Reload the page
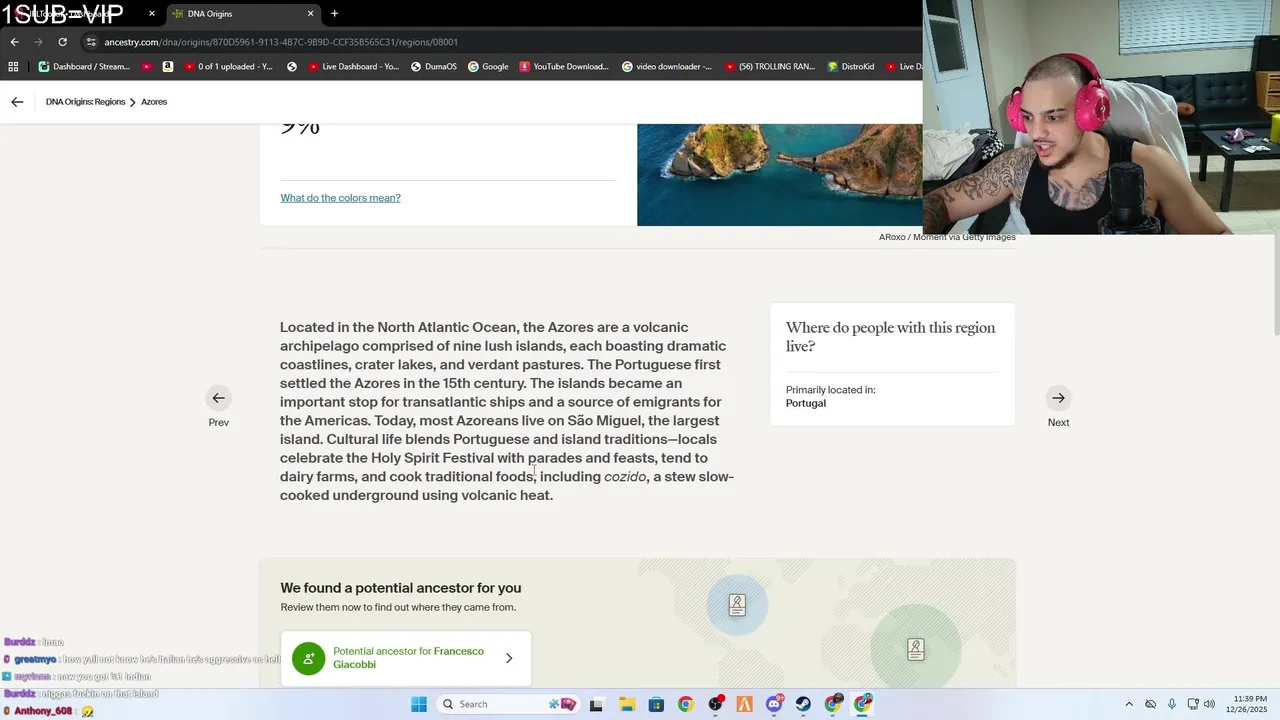The image size is (1280, 720). (62, 42)
